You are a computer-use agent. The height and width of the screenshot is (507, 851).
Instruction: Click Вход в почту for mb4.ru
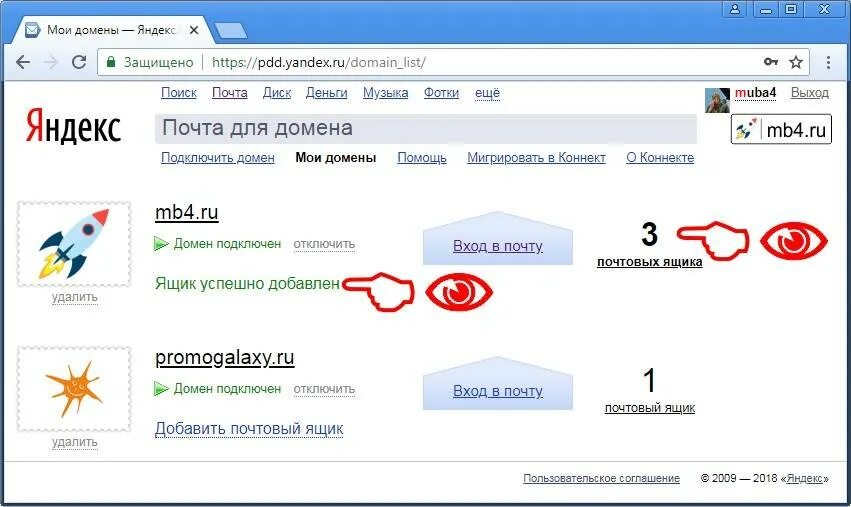coord(498,246)
